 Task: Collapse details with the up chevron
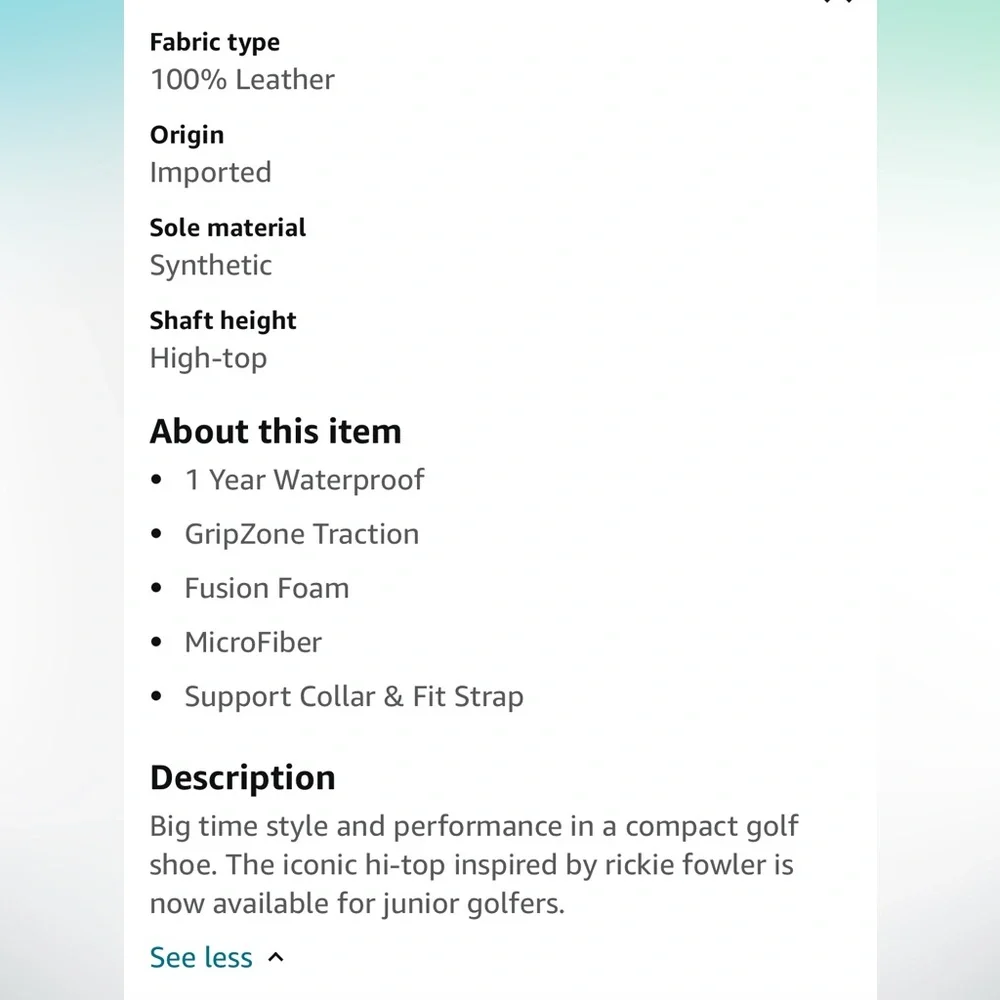click(277, 957)
